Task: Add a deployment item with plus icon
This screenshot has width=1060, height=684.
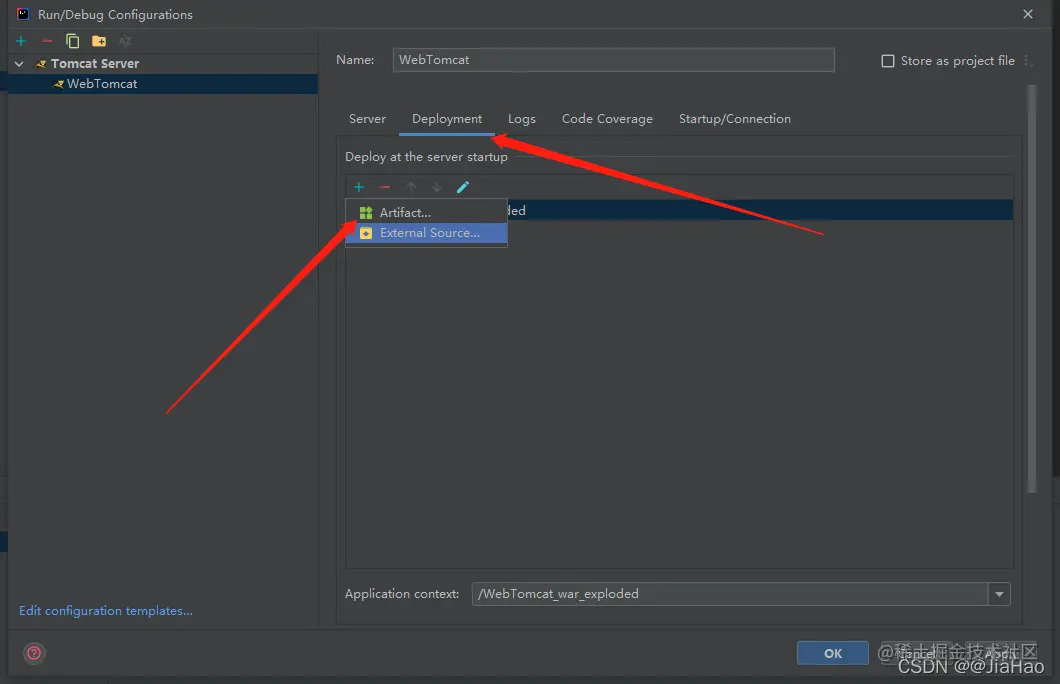Action: click(359, 187)
